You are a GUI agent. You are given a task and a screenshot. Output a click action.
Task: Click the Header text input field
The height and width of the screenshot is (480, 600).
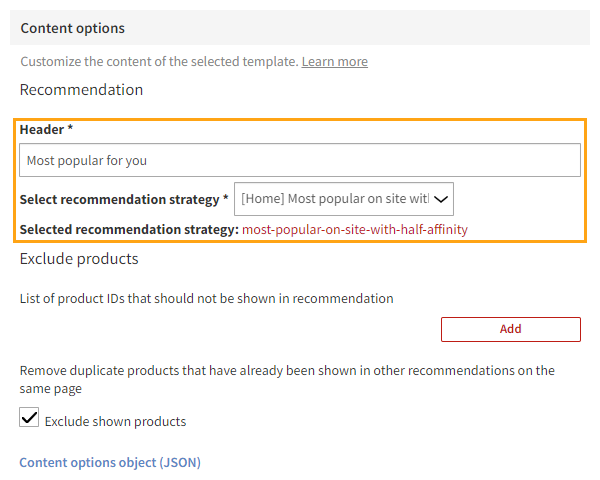point(300,160)
